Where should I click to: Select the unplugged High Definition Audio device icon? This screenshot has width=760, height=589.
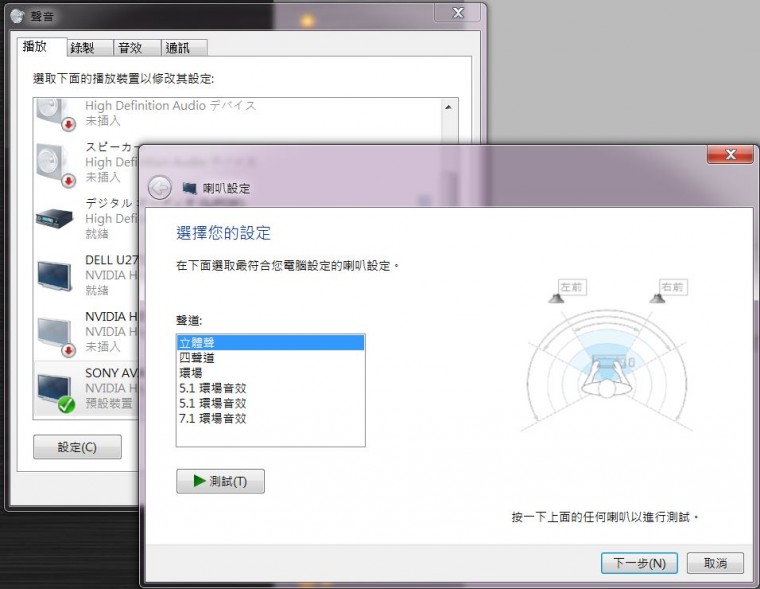point(57,114)
